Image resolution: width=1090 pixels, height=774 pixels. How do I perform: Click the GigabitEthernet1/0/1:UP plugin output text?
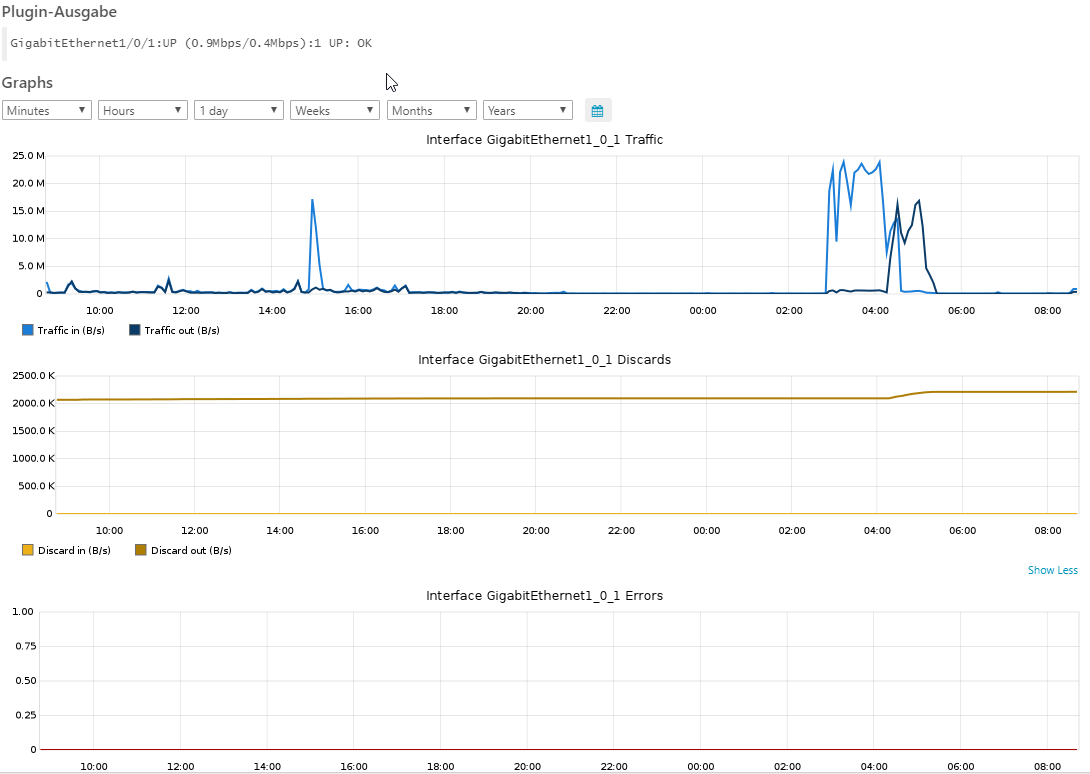191,43
